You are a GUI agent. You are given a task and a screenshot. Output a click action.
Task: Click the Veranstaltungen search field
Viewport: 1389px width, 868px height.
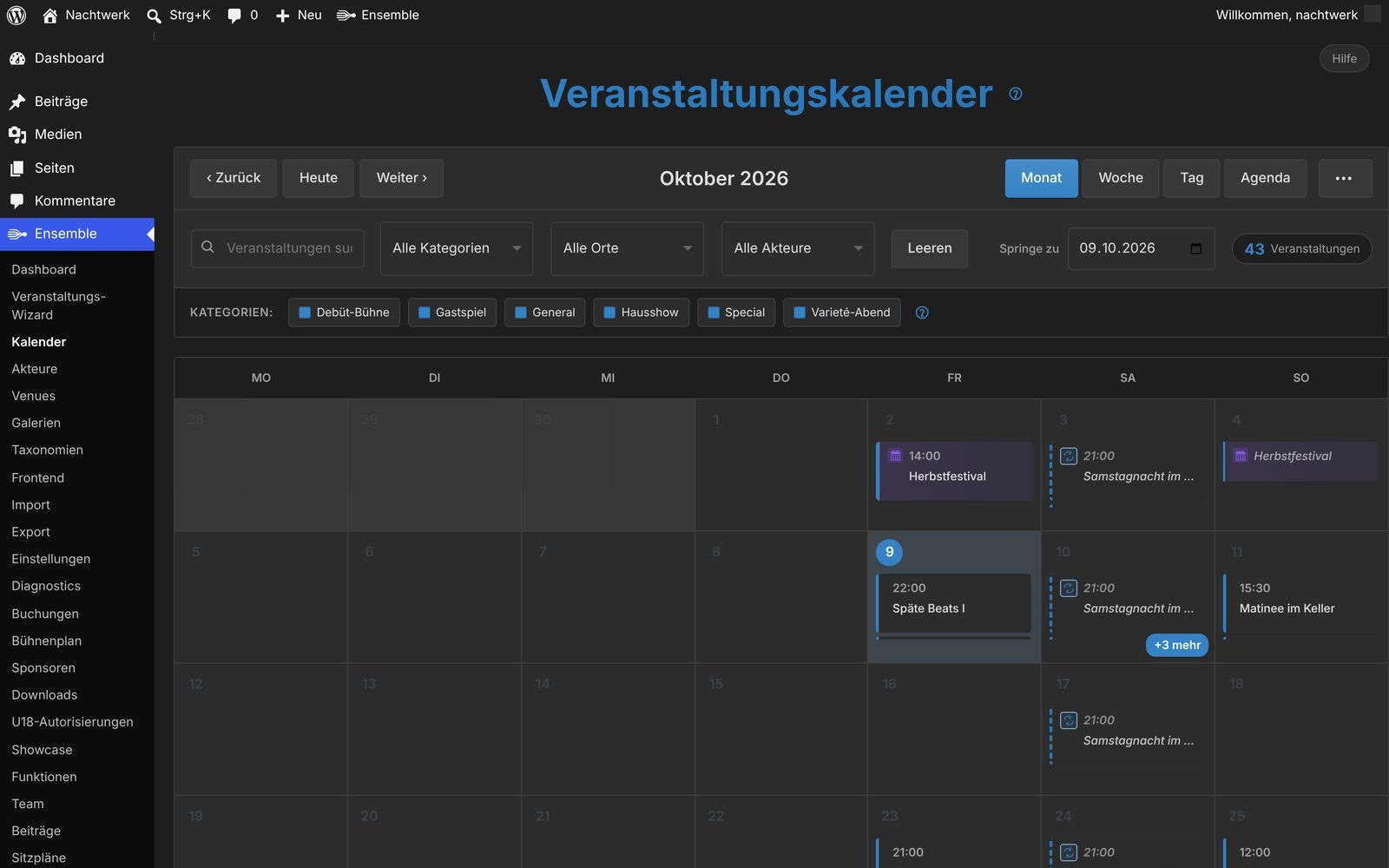coord(278,248)
